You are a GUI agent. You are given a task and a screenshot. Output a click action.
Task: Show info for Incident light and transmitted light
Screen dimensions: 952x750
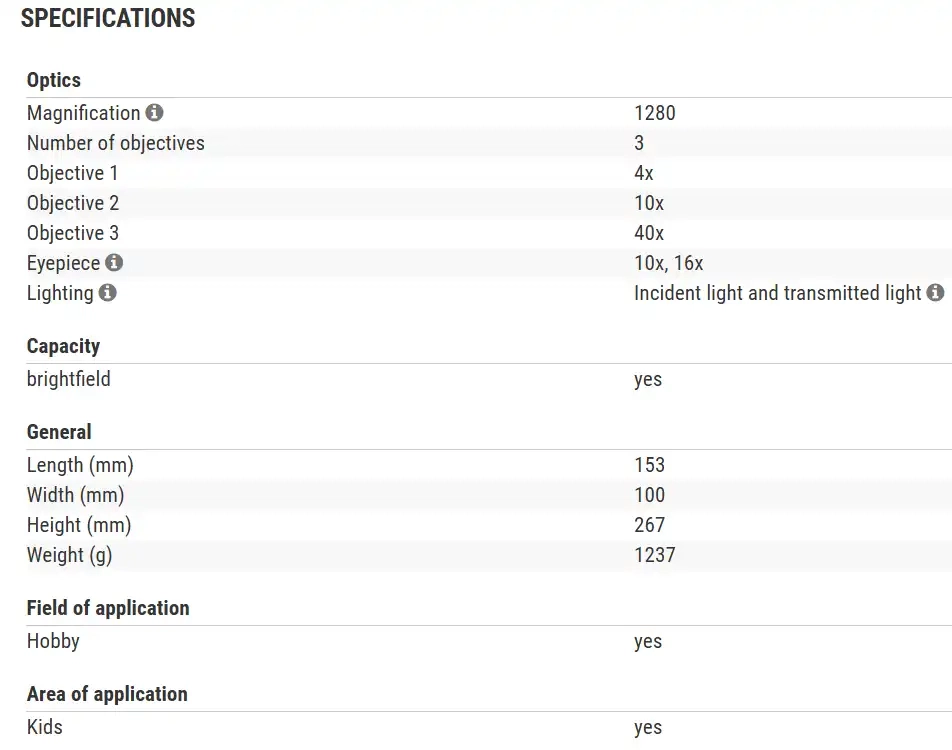pyautogui.click(x=935, y=293)
